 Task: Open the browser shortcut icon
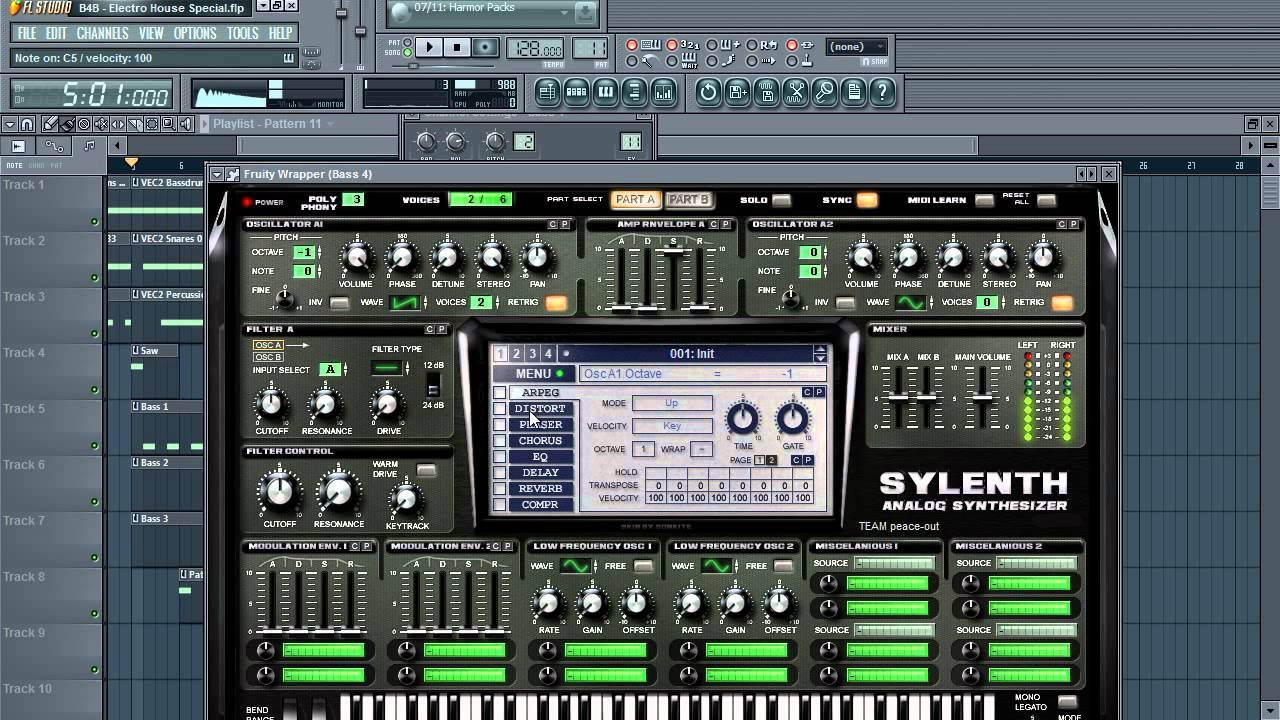pyautogui.click(x=634, y=93)
